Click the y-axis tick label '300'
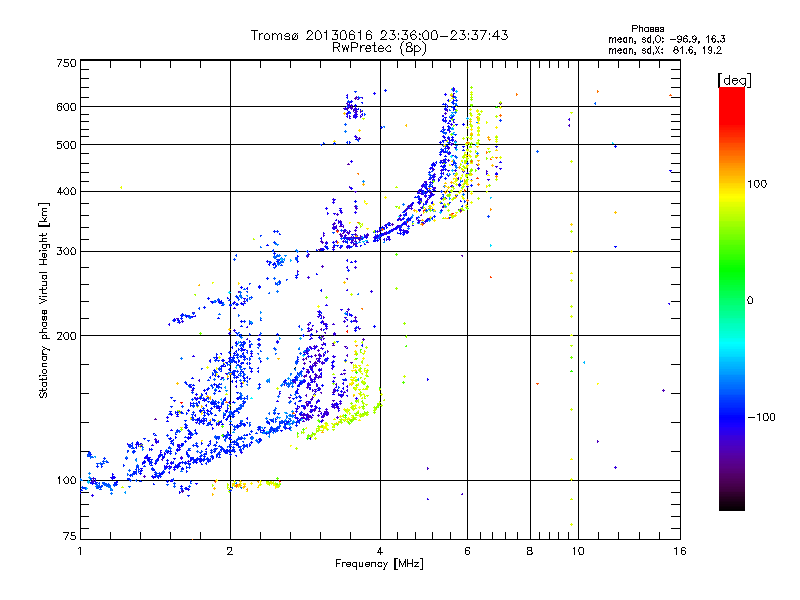Viewport: 800px width, 600px height. [x=66, y=252]
